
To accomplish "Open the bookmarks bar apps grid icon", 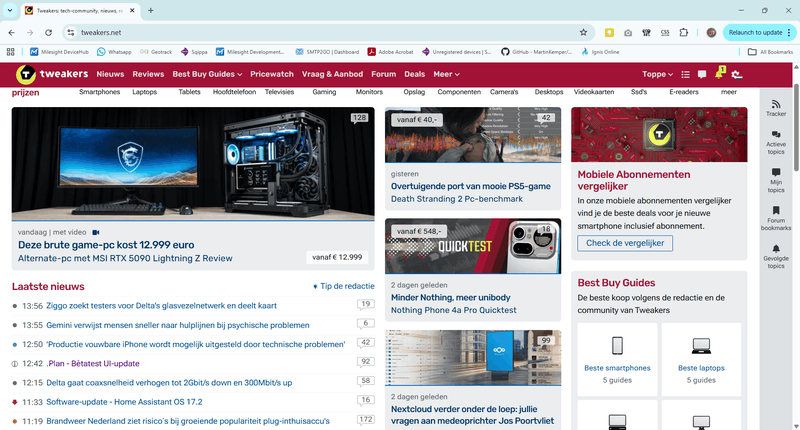I will coord(11,52).
